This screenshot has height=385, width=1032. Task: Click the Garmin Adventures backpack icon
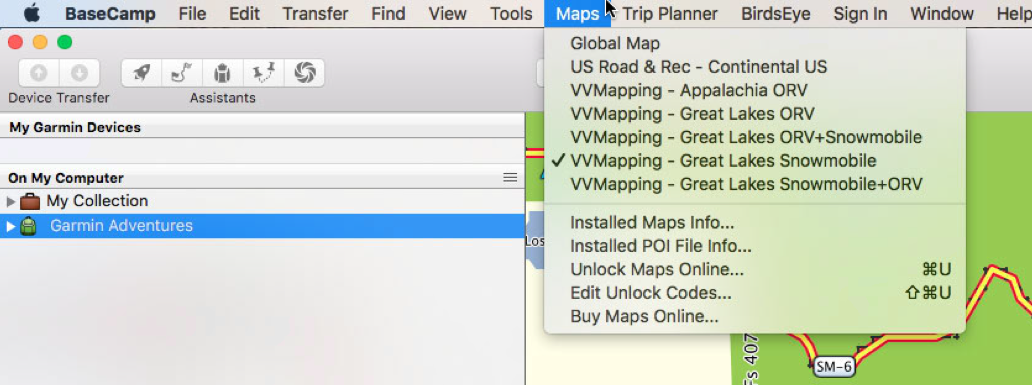28,226
